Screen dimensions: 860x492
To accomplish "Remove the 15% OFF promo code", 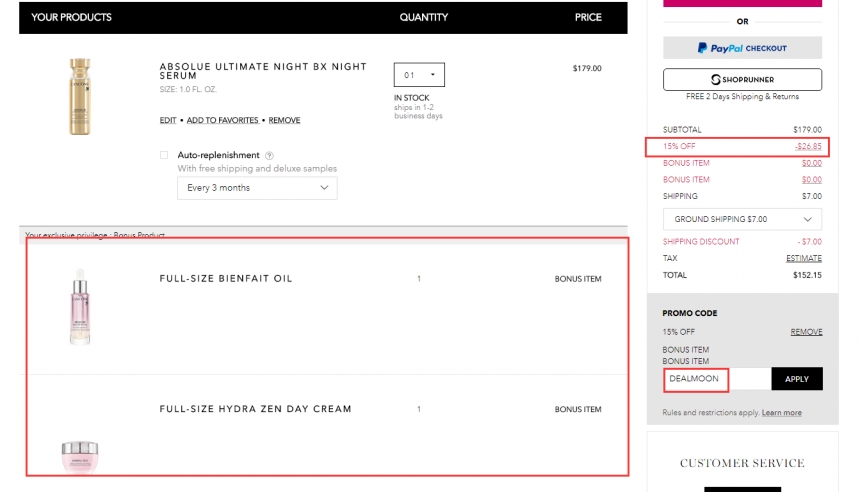I will 806,332.
